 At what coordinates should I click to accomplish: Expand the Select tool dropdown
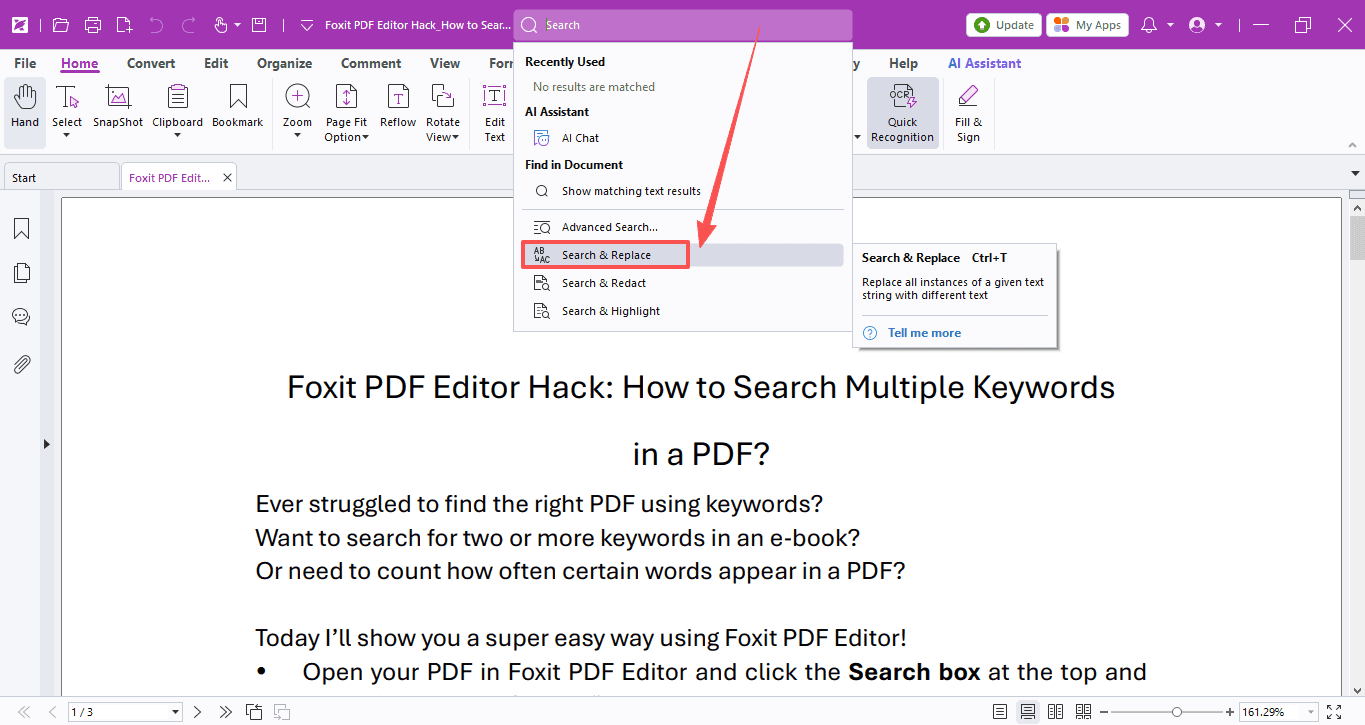(67, 136)
